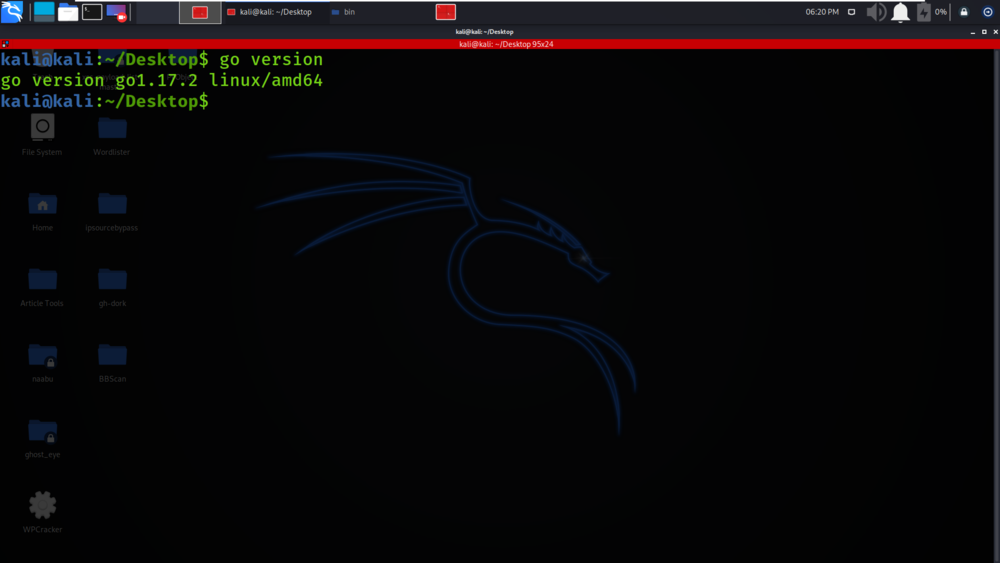
Task: Open the clock showing 06:20 PM
Action: (822, 12)
